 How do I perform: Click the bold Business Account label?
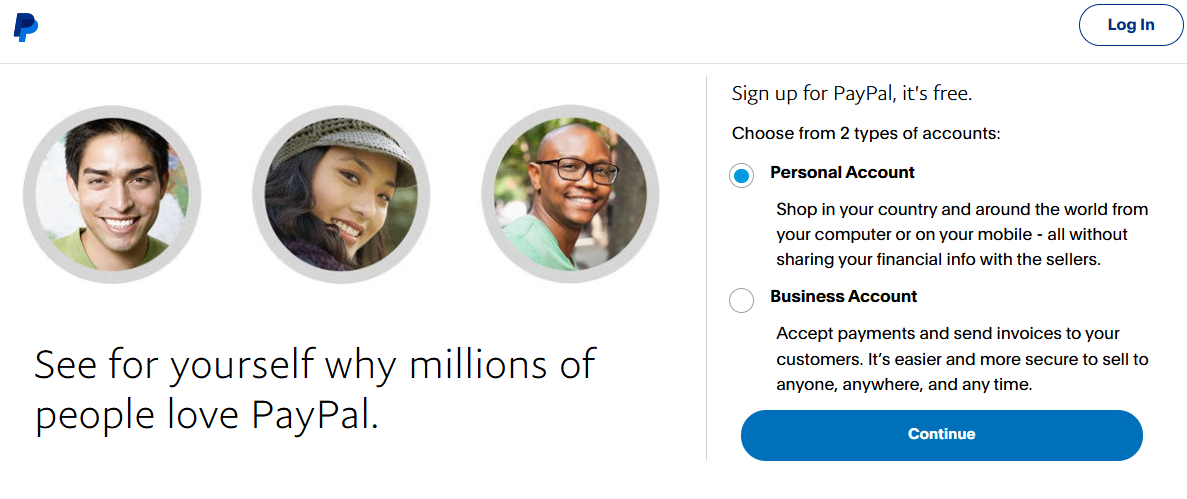(843, 296)
